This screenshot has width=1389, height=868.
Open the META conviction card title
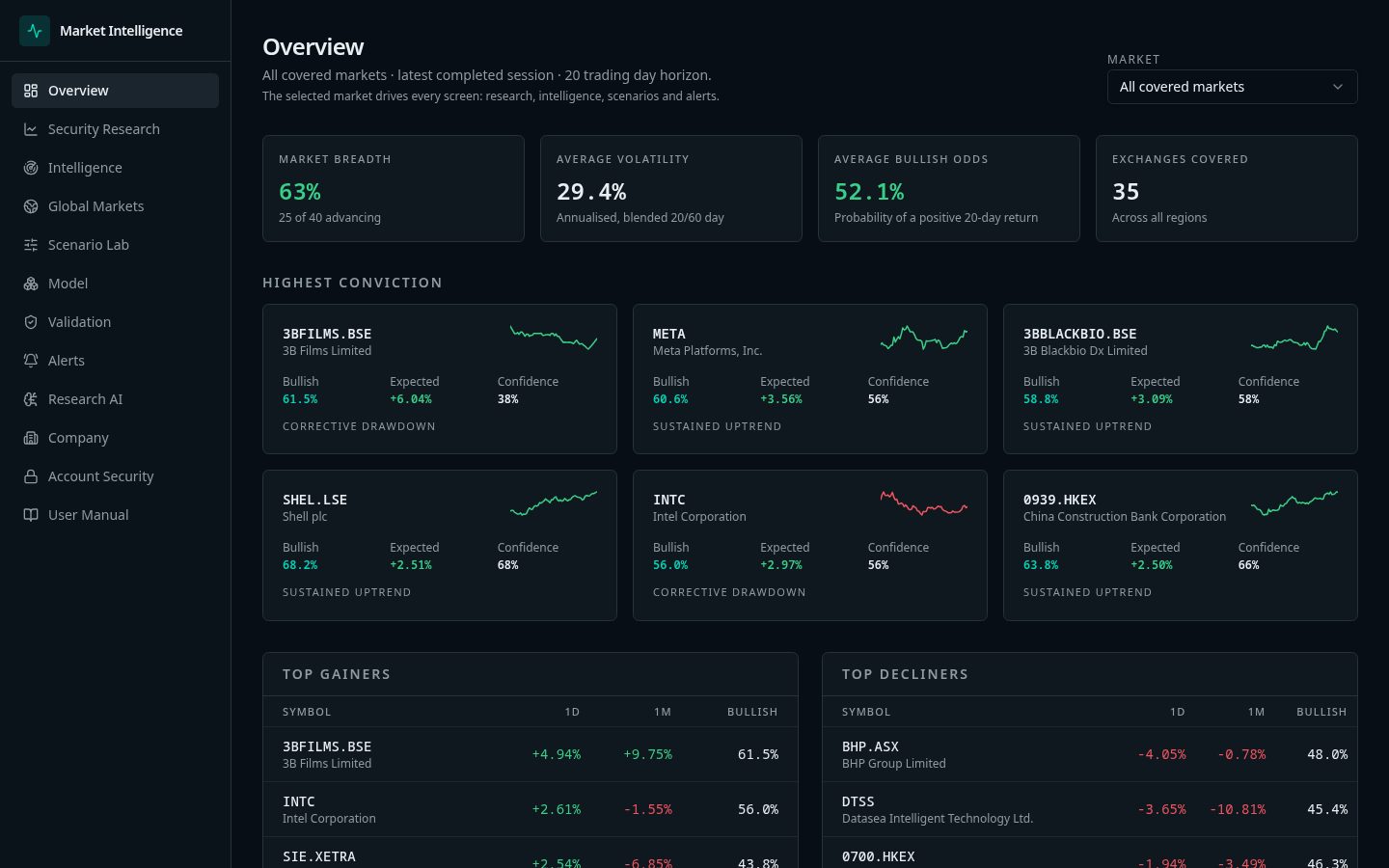669,334
